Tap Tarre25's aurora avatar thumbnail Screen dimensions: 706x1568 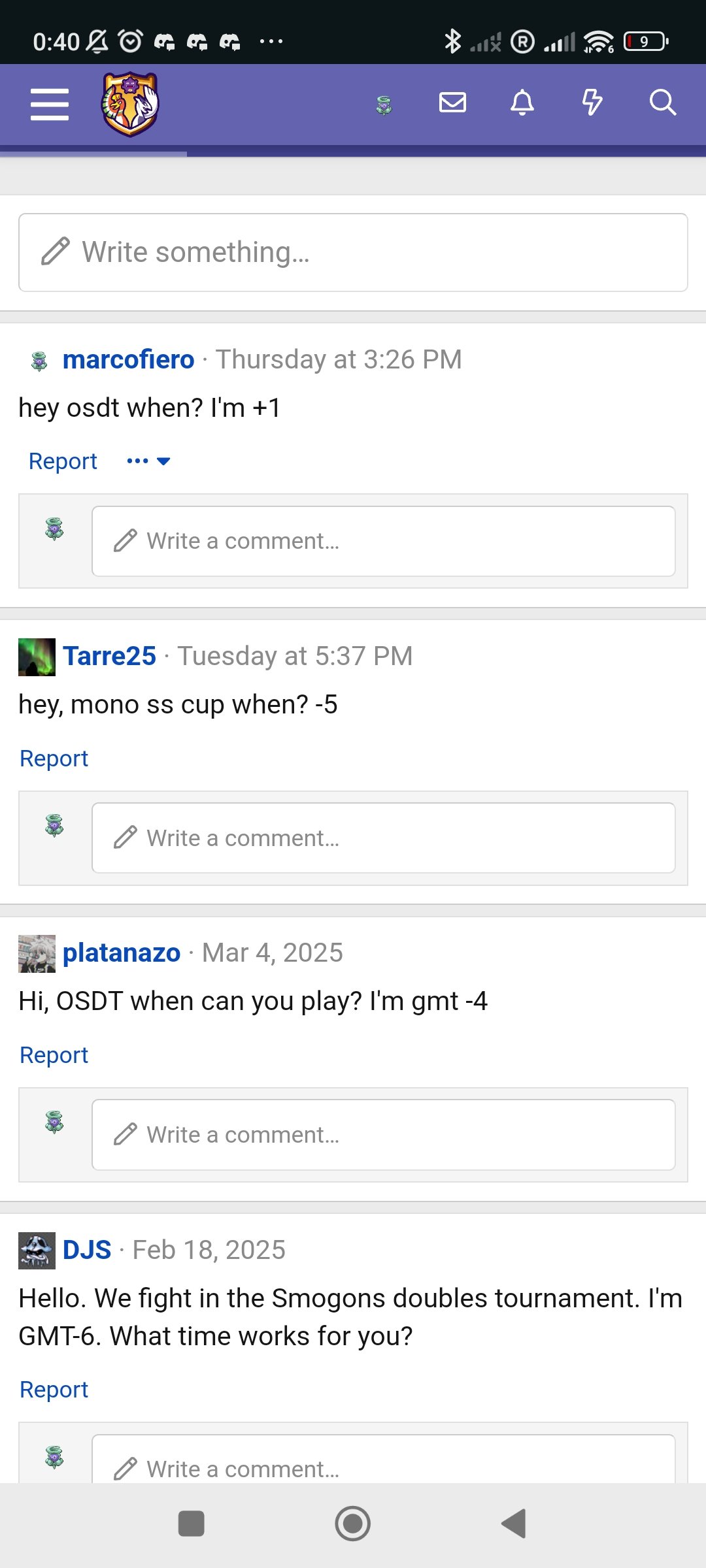(x=37, y=657)
